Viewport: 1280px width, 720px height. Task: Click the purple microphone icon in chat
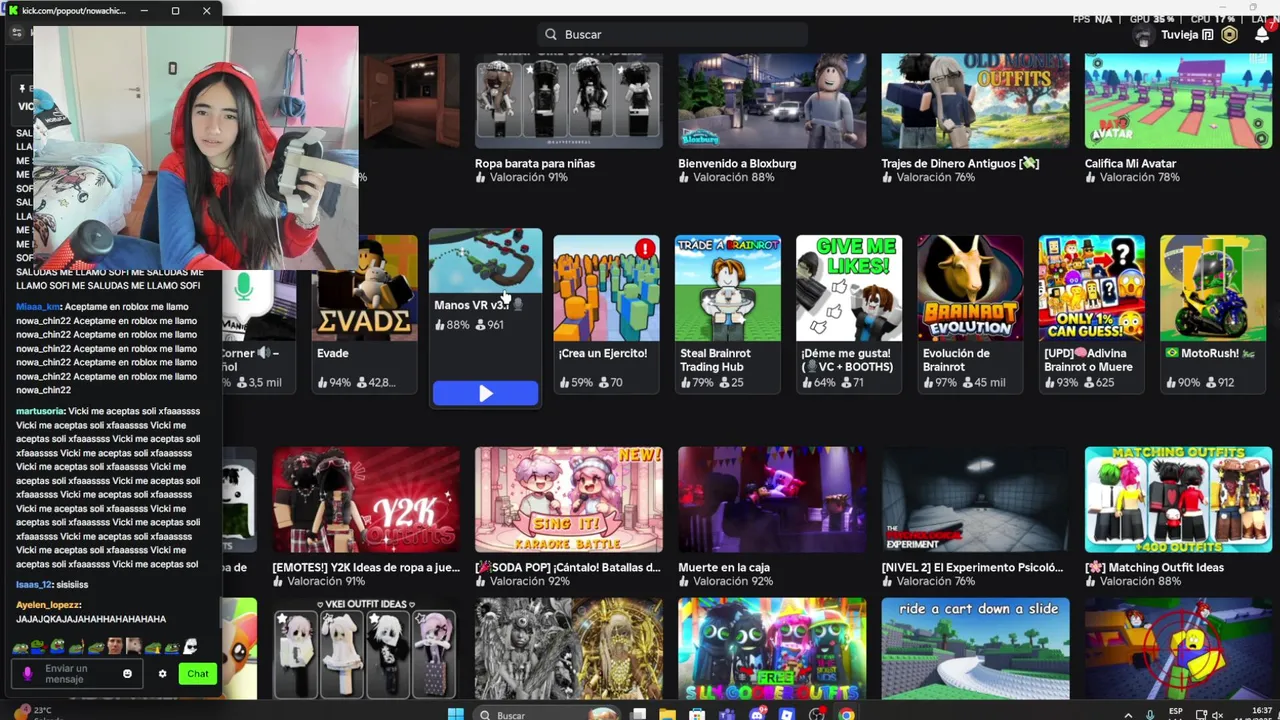27,674
